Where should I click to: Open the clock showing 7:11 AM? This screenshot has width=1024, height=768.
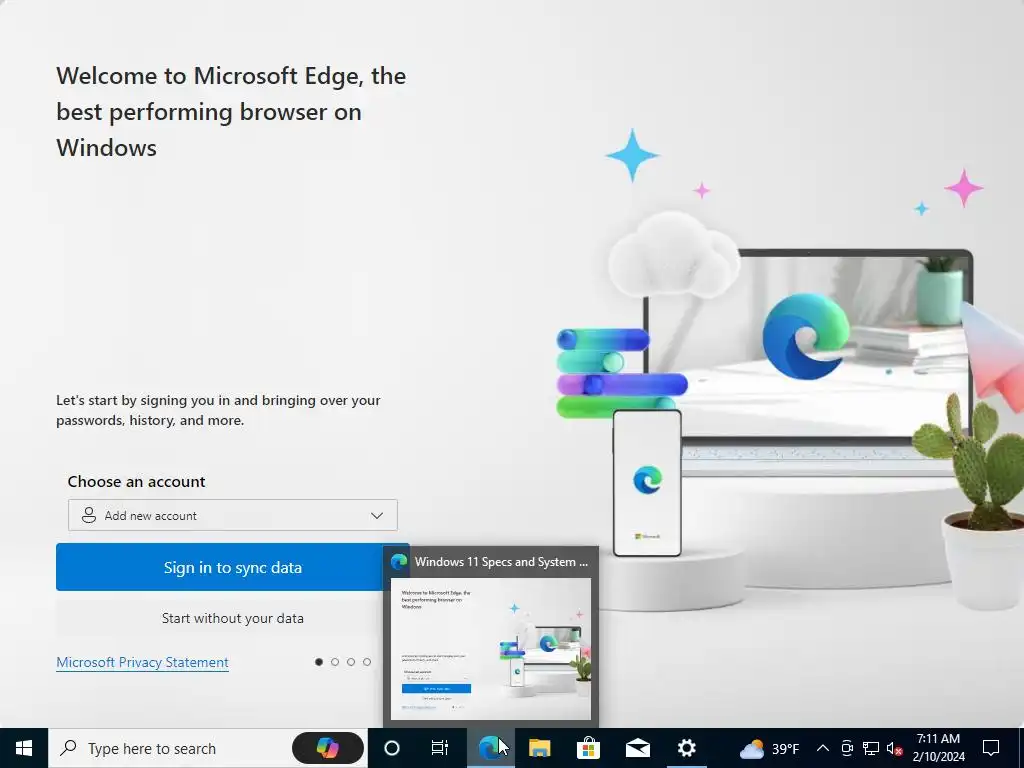[938, 748]
